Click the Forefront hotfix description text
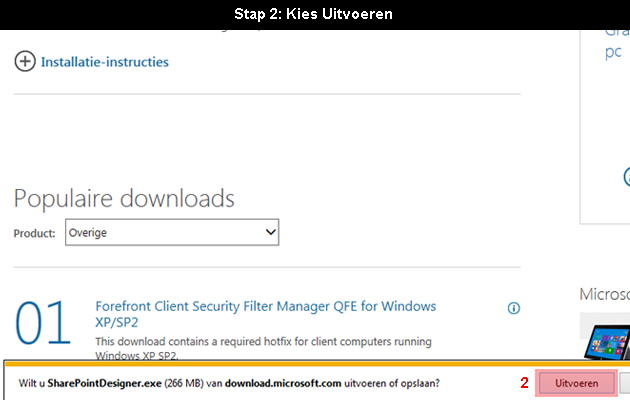The width and height of the screenshot is (630, 400). click(x=263, y=348)
